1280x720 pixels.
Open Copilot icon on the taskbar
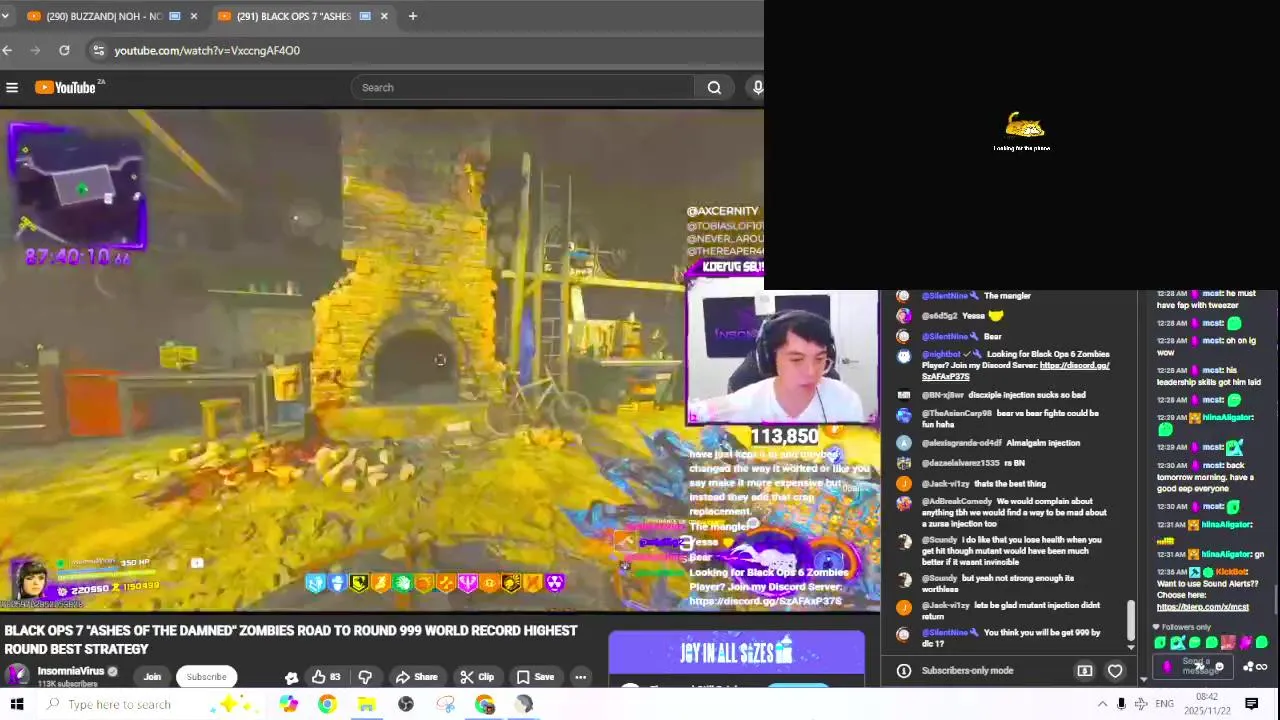288,704
